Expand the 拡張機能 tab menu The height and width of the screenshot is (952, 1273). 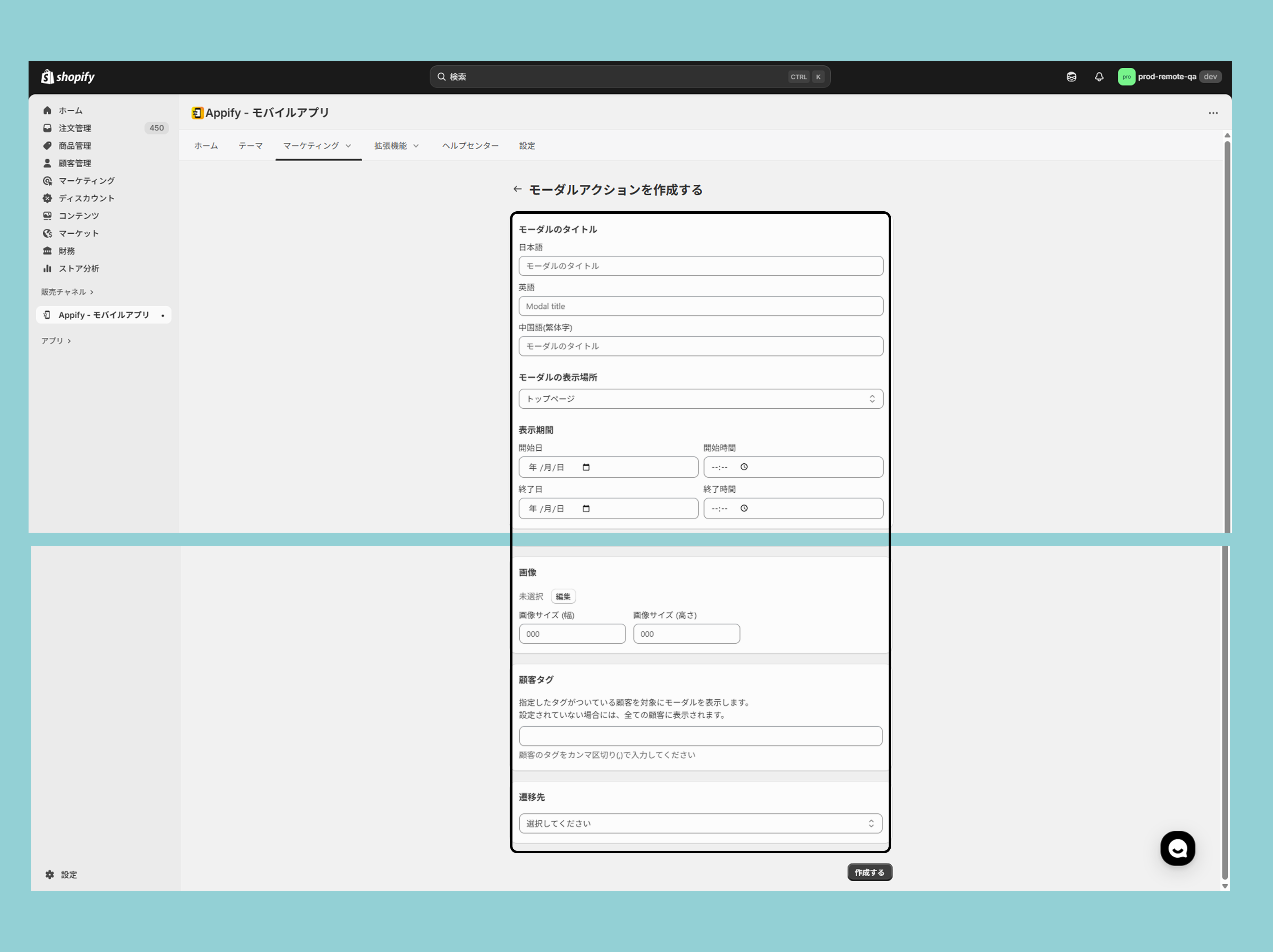tap(396, 146)
